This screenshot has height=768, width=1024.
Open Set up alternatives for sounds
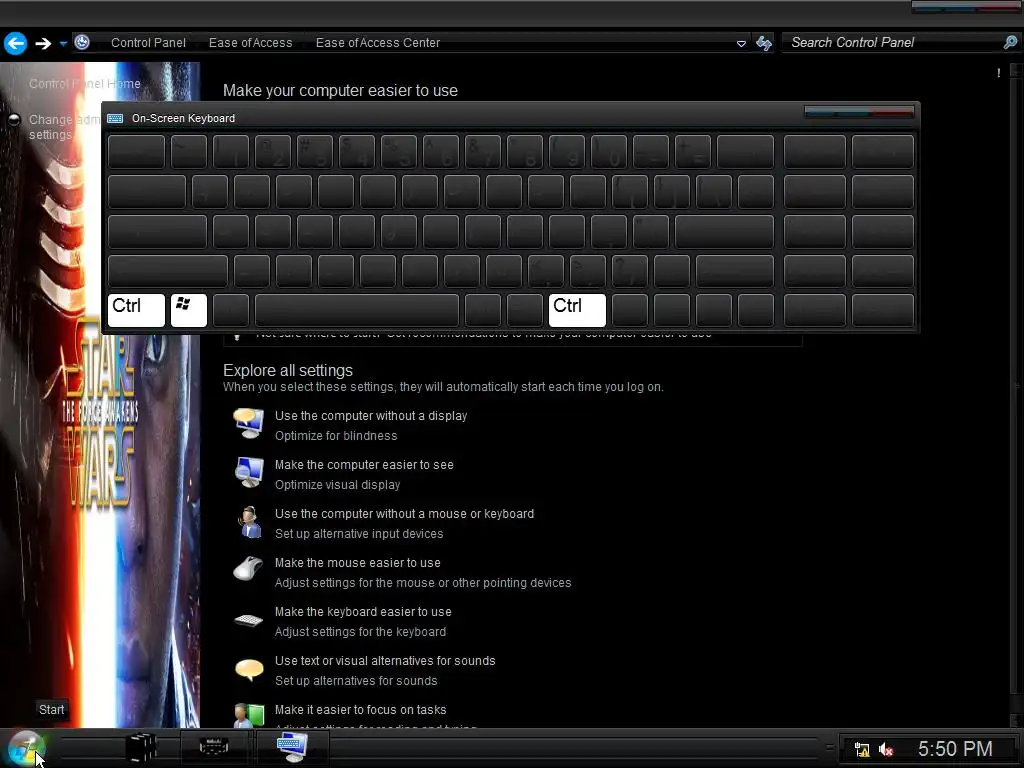pyautogui.click(x=356, y=680)
